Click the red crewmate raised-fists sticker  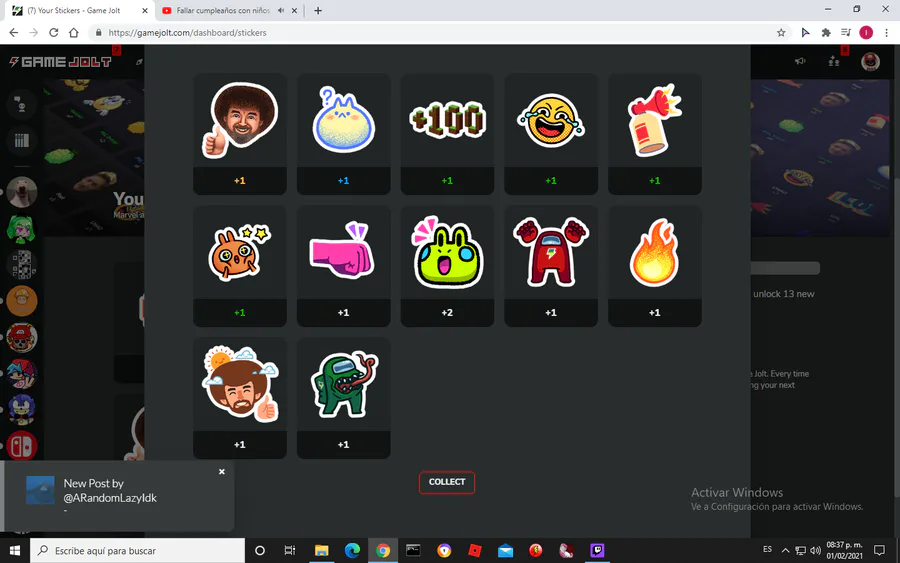[x=551, y=253]
